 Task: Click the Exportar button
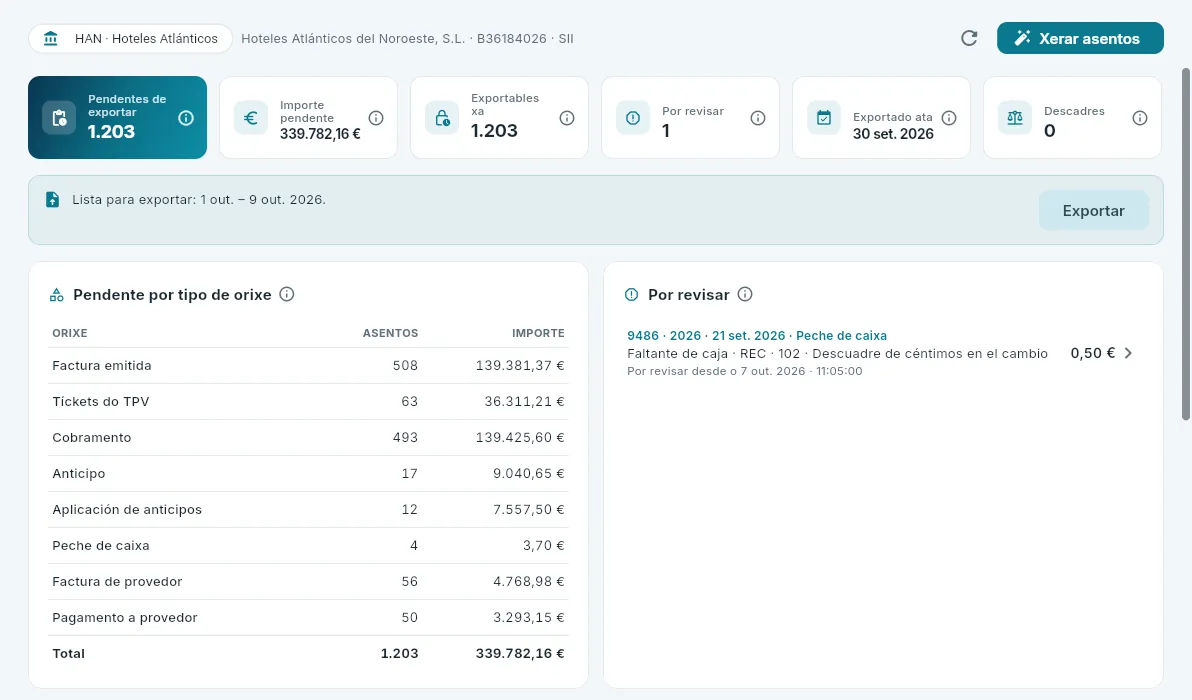pos(1093,211)
